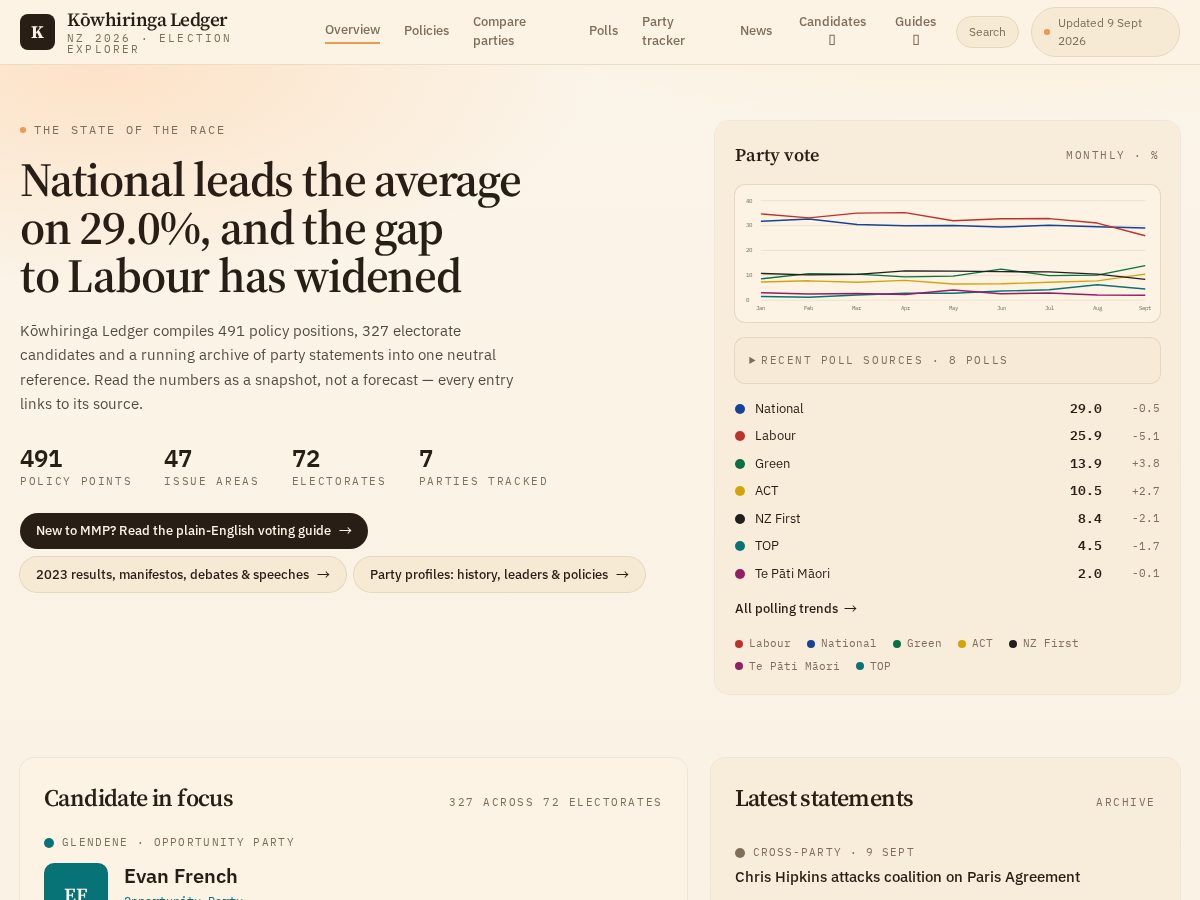Expand Recent poll sources disclosure triangle
The height and width of the screenshot is (900, 1200).
[752, 360]
